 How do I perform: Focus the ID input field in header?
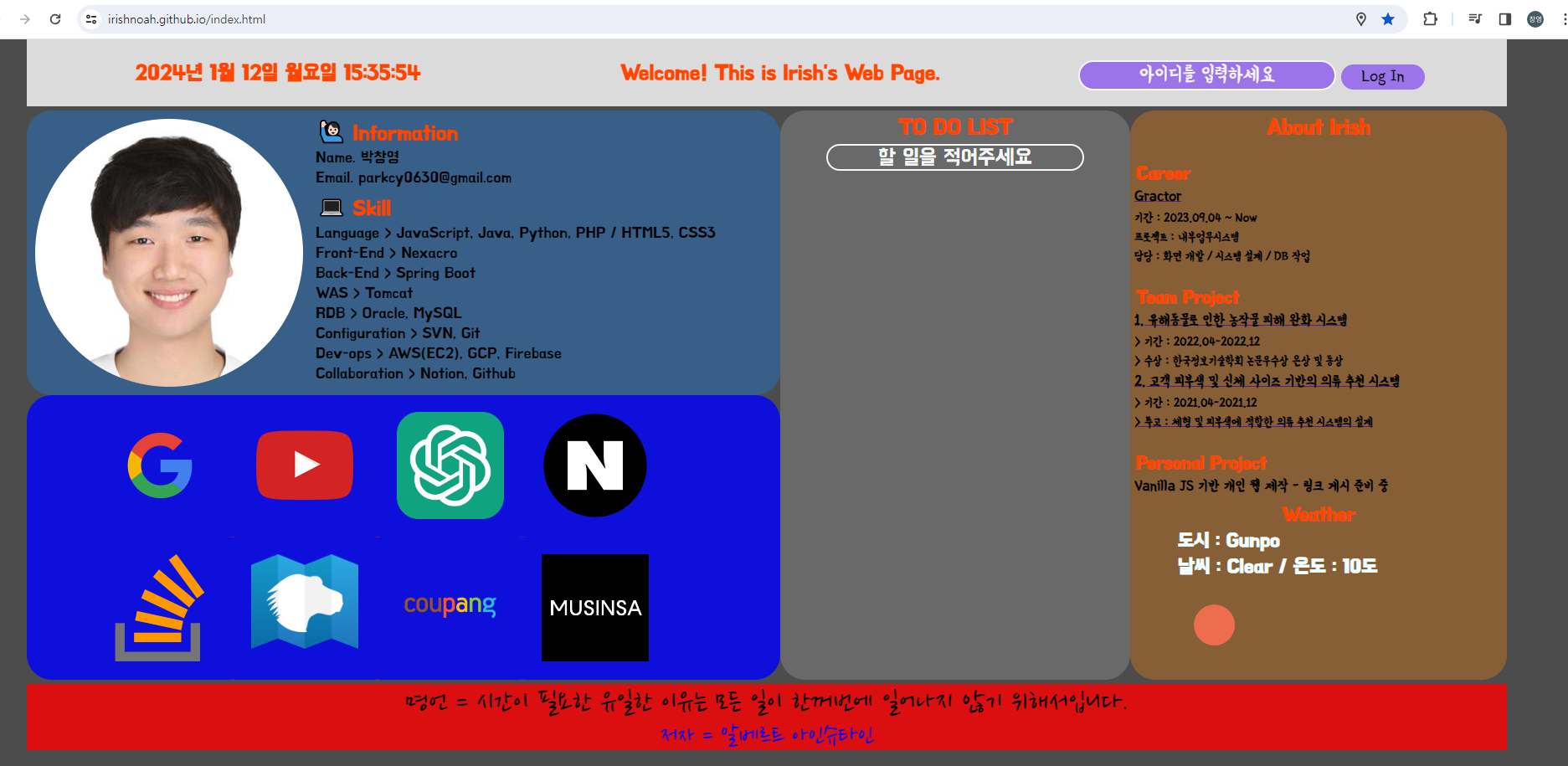pos(1206,75)
